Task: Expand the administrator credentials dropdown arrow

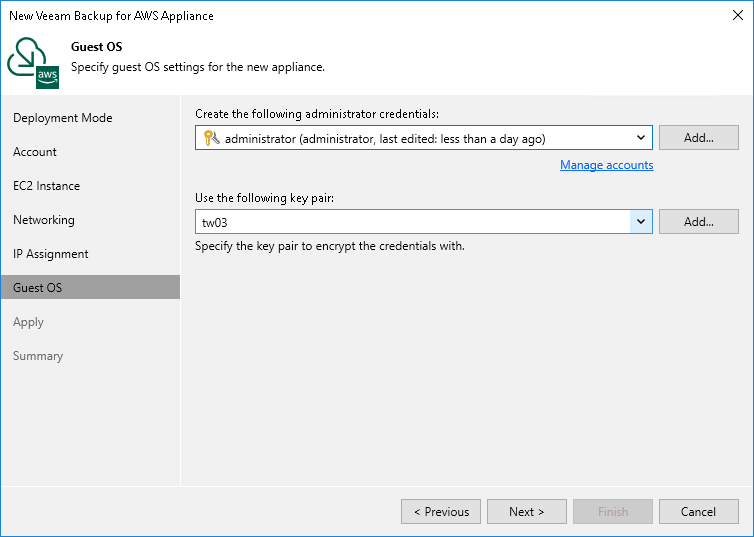Action: pyautogui.click(x=641, y=138)
